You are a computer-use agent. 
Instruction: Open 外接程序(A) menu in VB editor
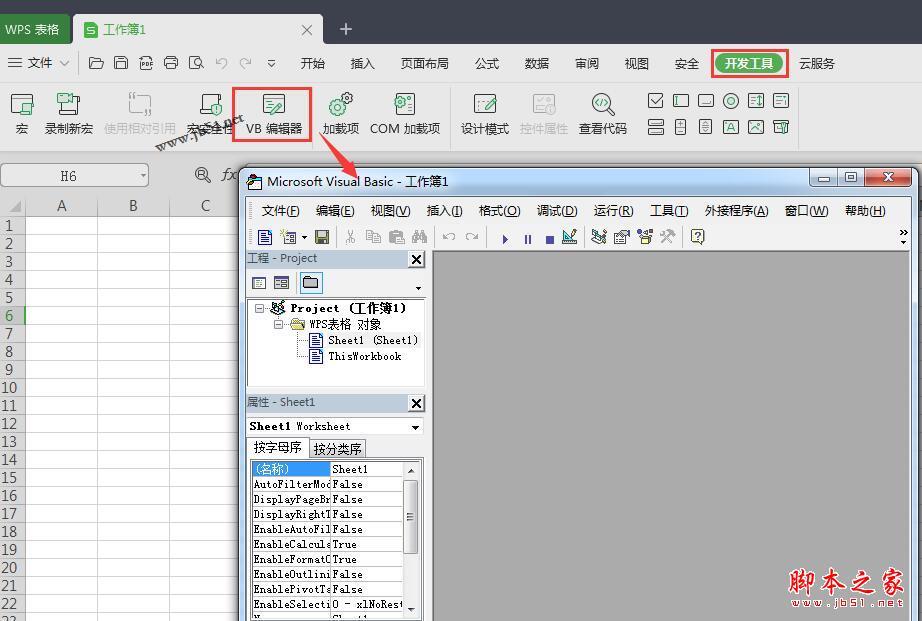pos(737,211)
